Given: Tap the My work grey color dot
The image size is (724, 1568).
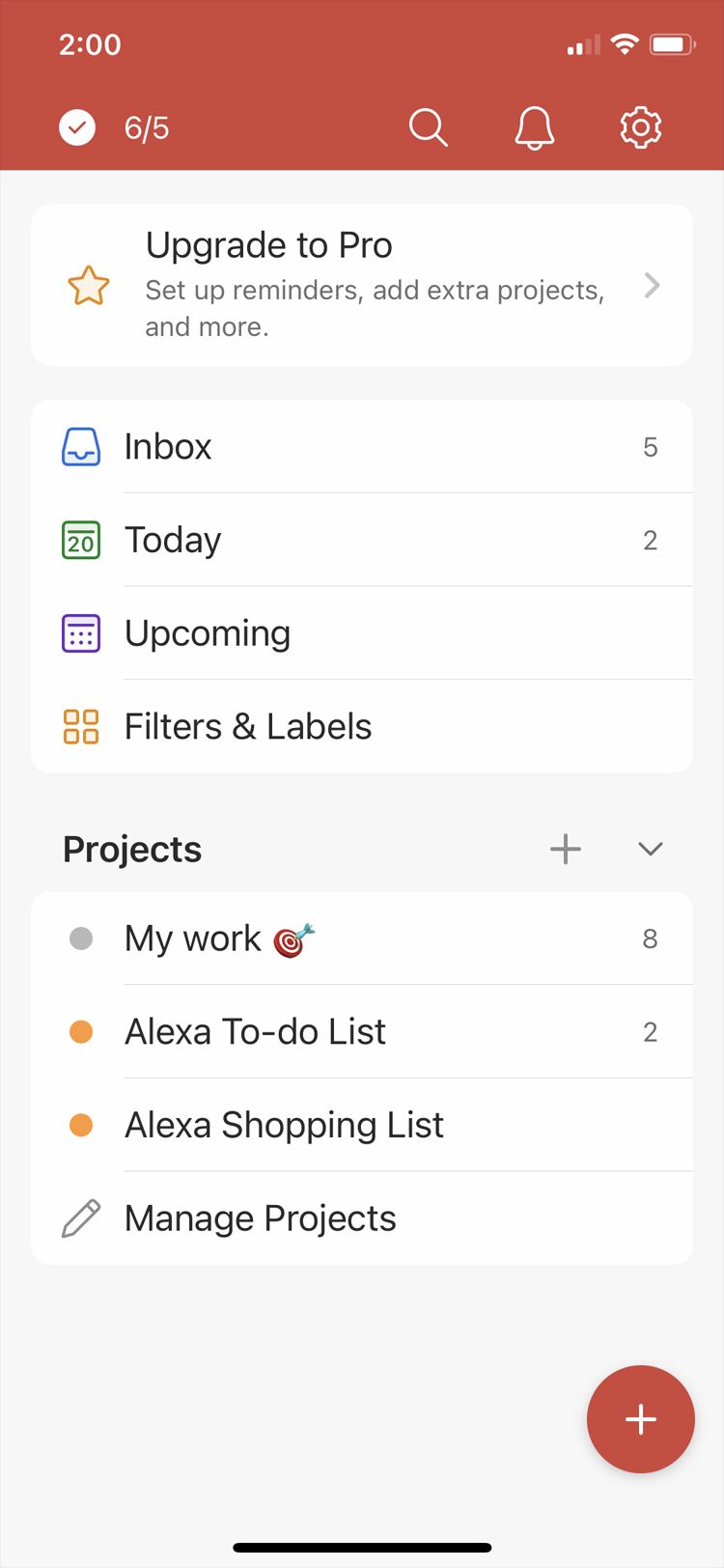Looking at the screenshot, I should [x=81, y=938].
